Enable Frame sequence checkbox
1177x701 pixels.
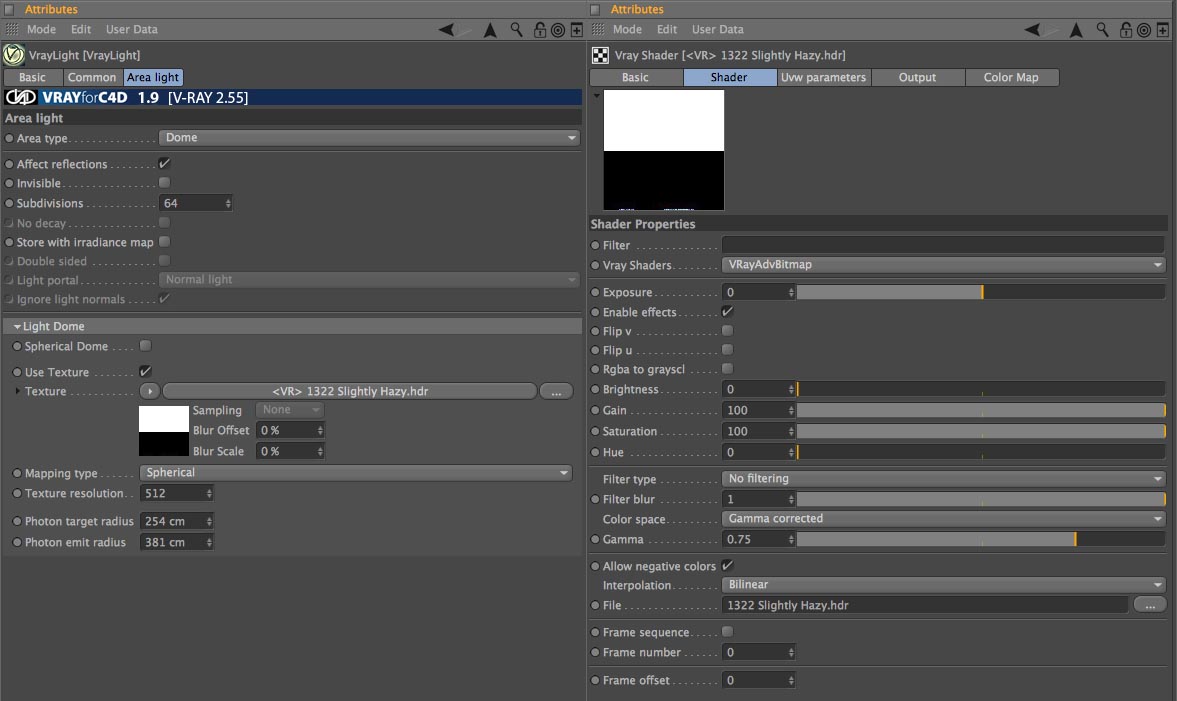coord(727,632)
